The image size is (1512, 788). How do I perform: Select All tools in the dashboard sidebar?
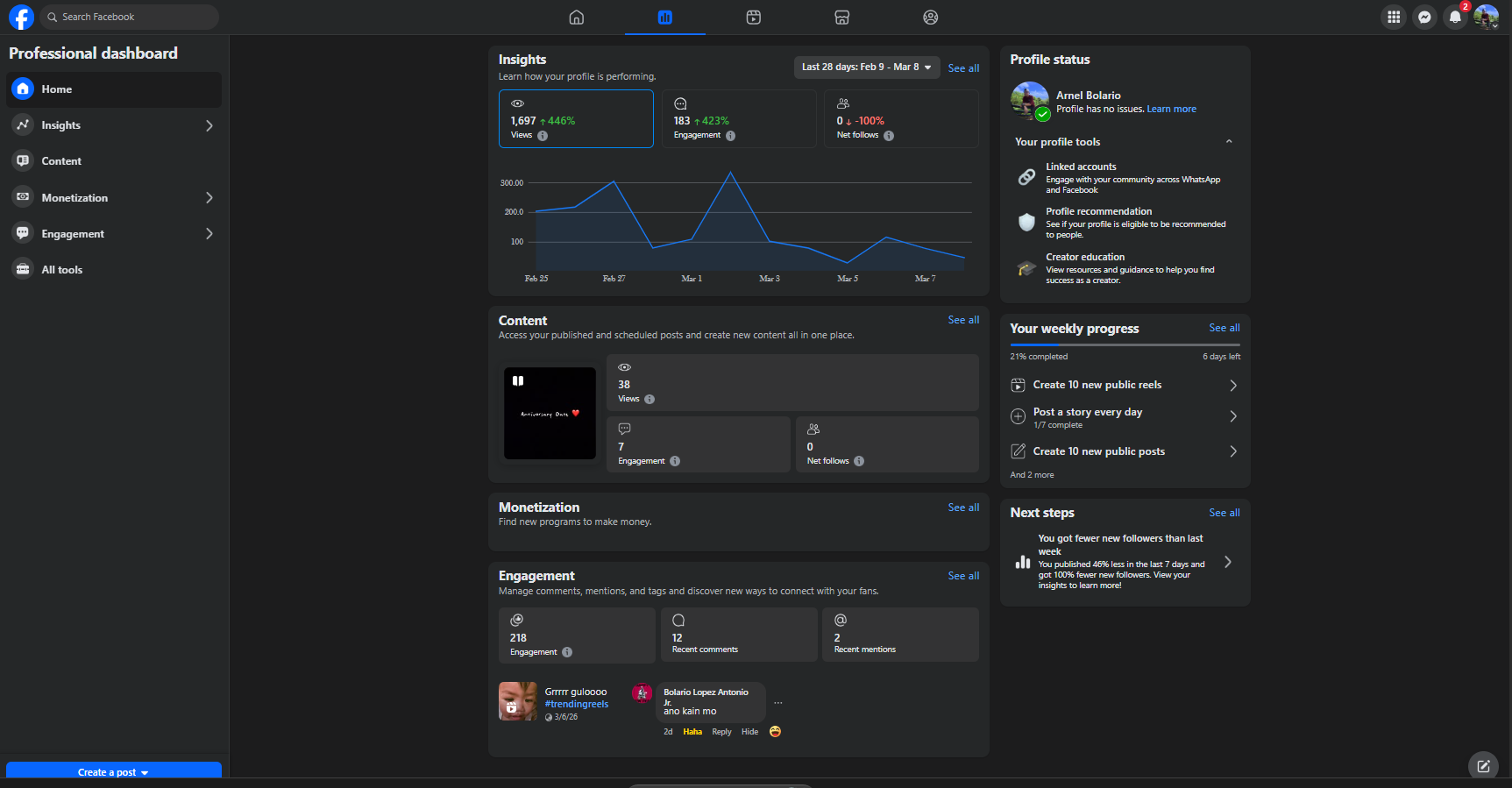(x=114, y=270)
